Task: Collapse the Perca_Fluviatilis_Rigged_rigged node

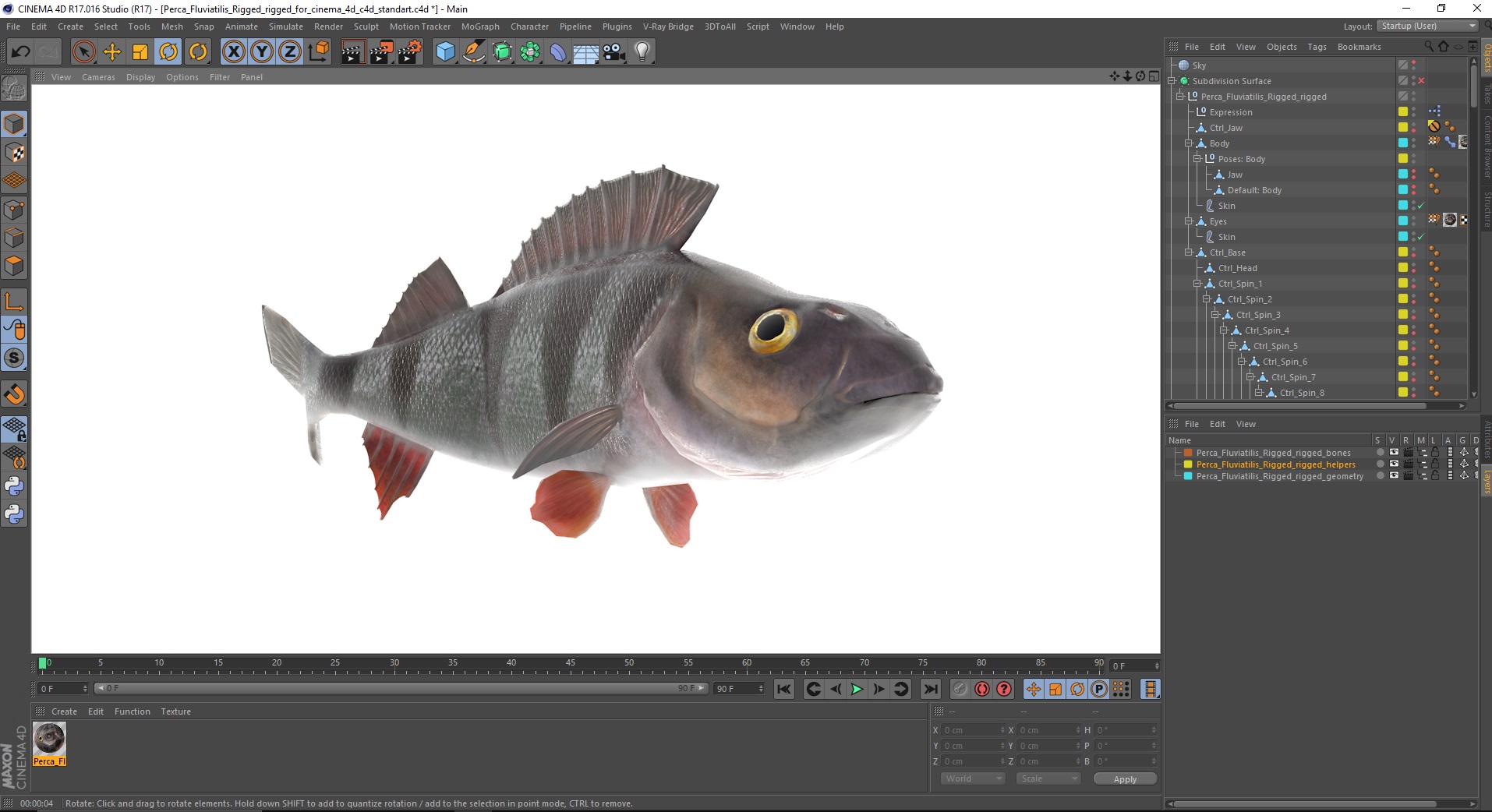Action: pos(1180,97)
